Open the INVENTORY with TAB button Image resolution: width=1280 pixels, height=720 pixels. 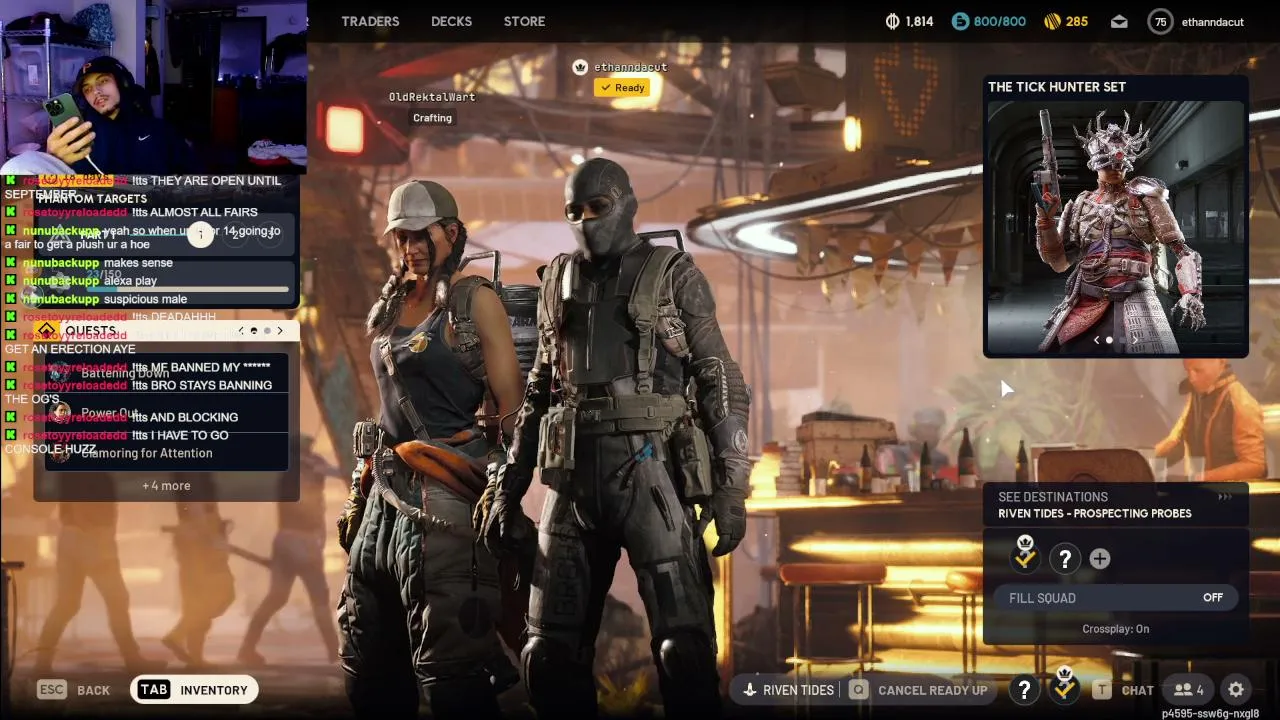(194, 690)
